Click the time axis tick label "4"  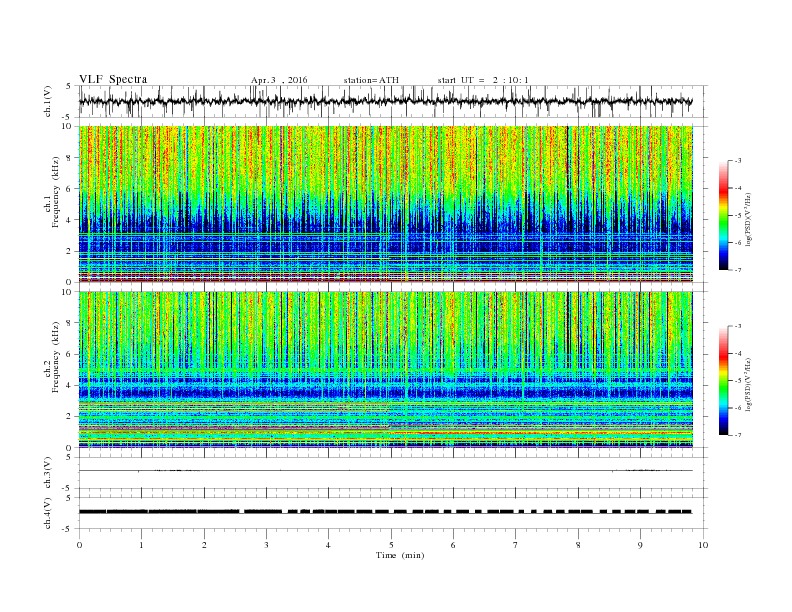[328, 545]
